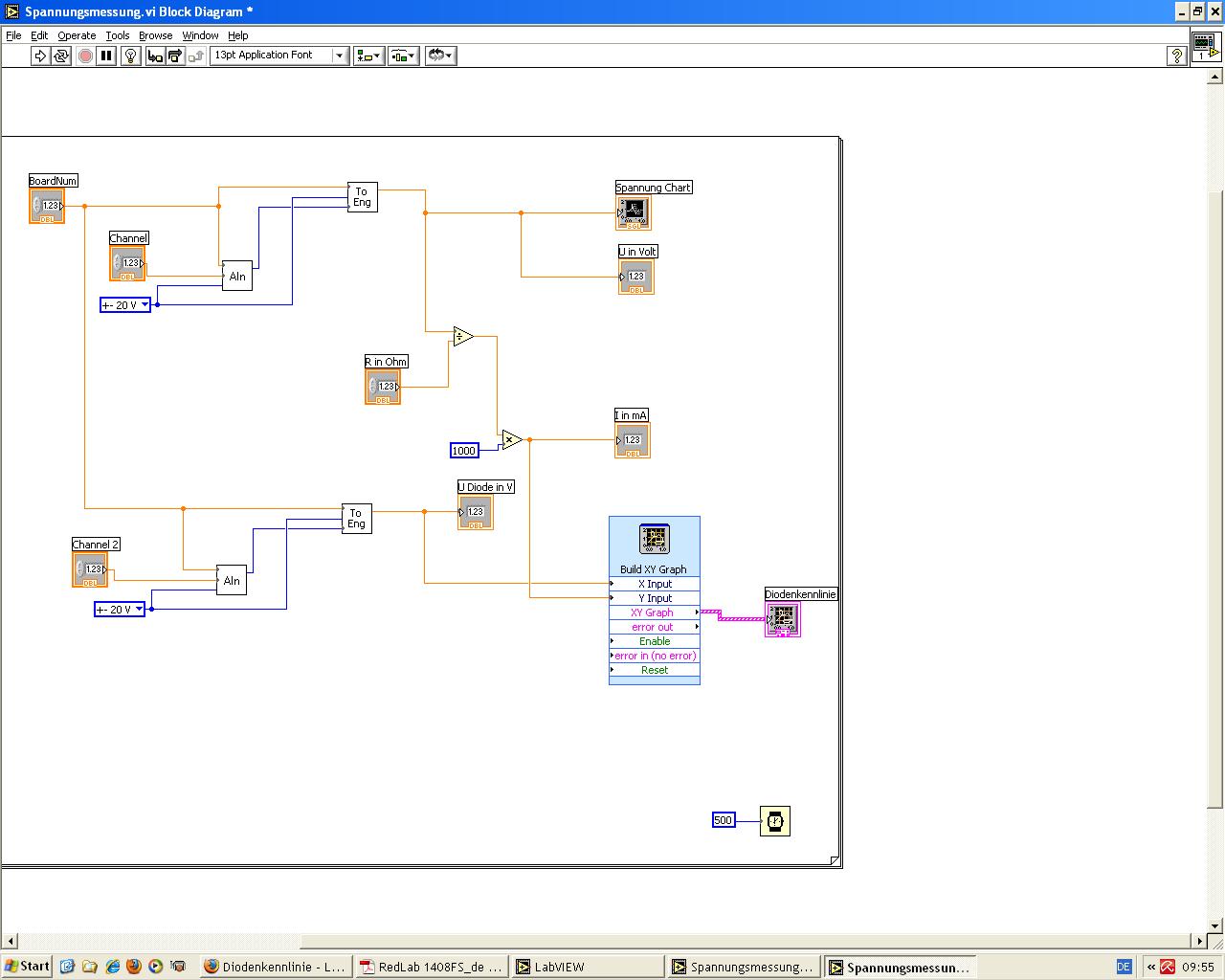The image size is (1225, 980).
Task: Click the Y Input terminal row
Action: (655, 598)
